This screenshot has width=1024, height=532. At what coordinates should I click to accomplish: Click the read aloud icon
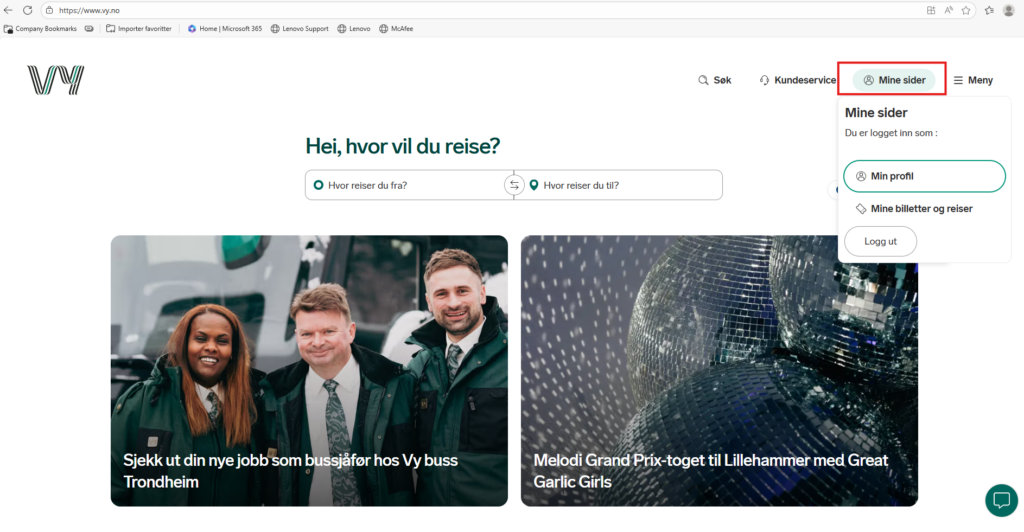coord(949,10)
